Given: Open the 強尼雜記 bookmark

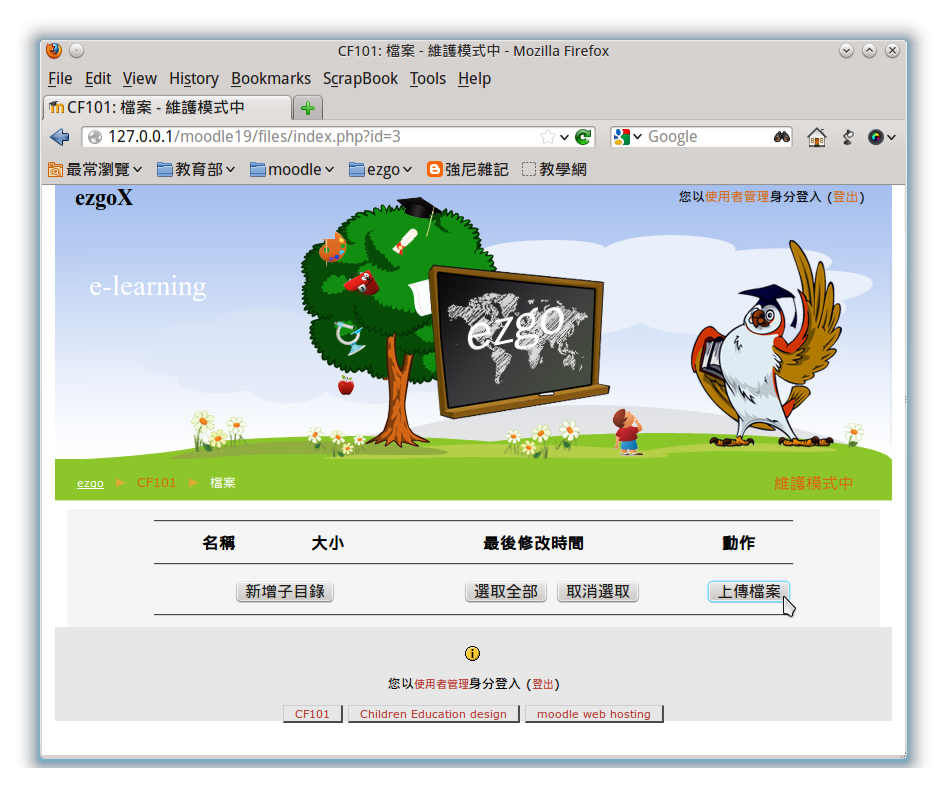Looking at the screenshot, I should point(467,170).
